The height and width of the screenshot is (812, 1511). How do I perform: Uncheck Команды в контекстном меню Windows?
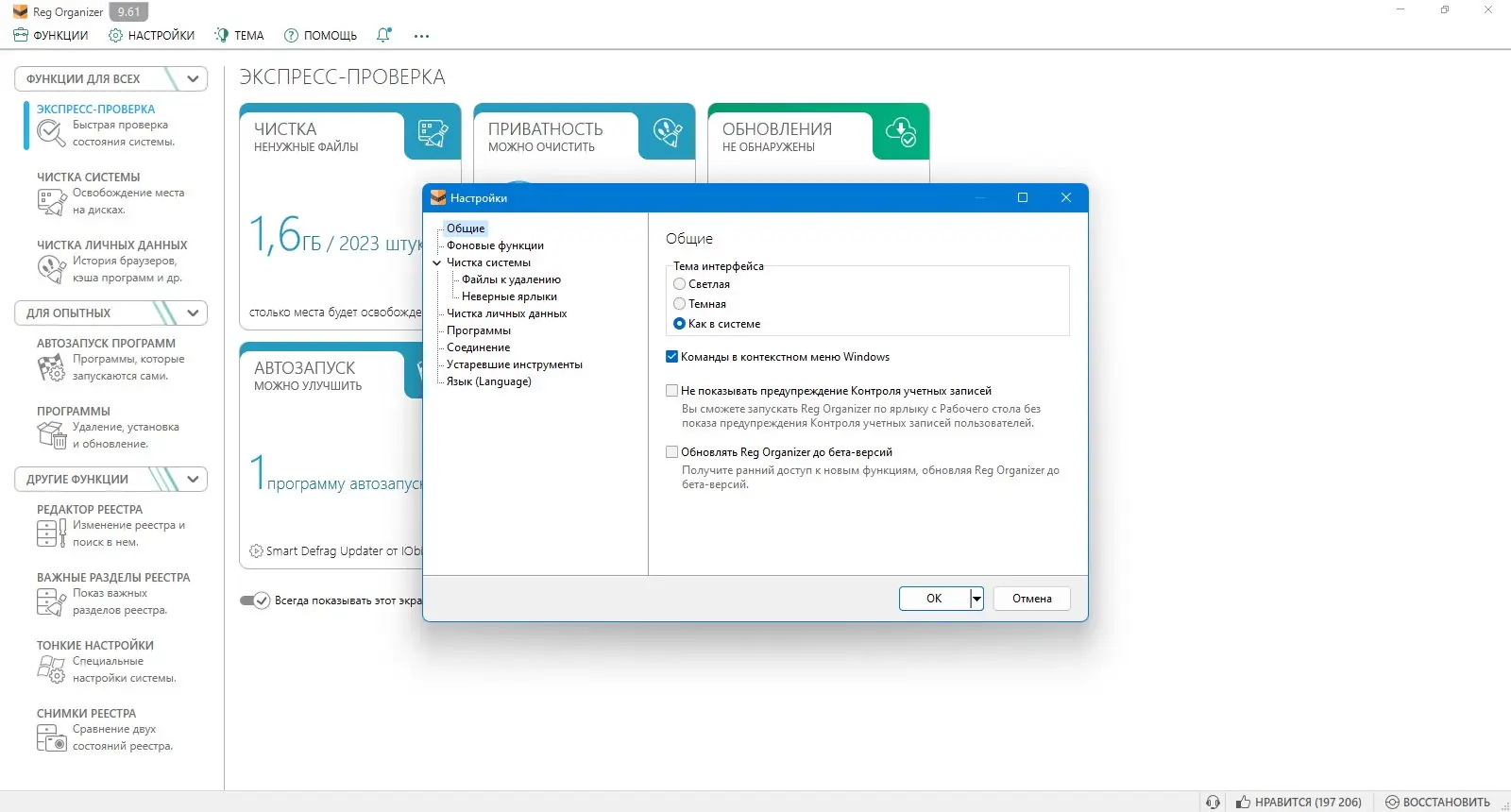click(x=672, y=357)
